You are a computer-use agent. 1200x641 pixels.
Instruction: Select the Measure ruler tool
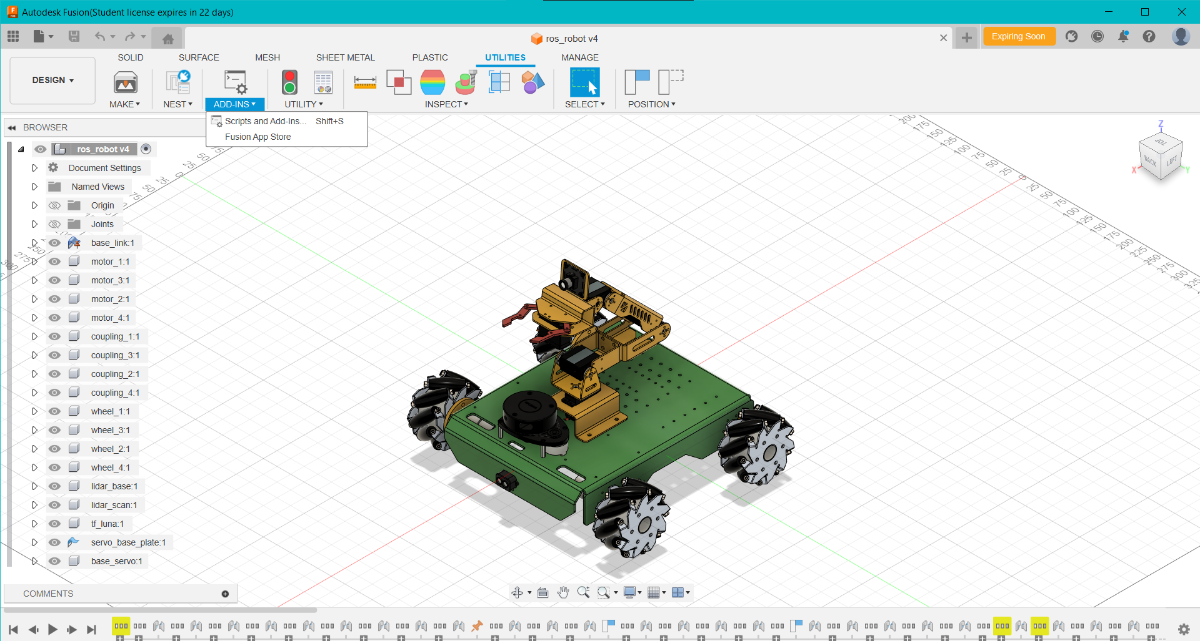tap(365, 83)
